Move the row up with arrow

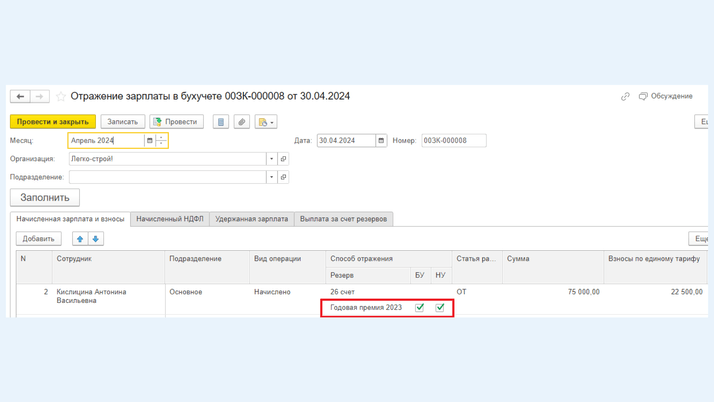[80, 239]
